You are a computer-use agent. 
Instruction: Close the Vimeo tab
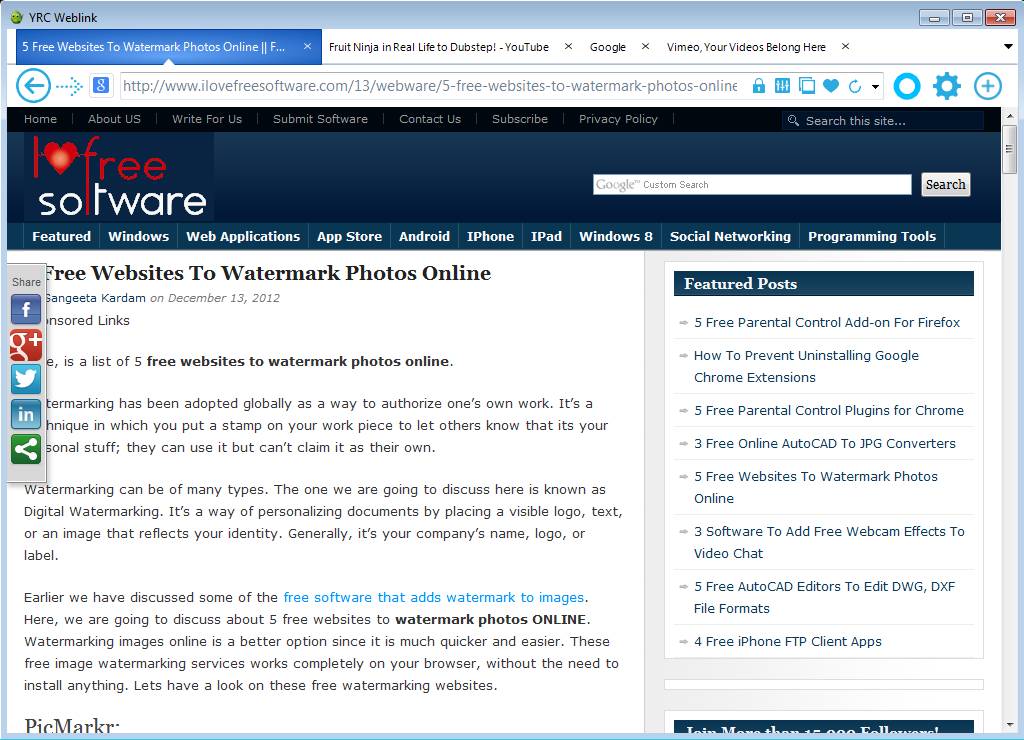[x=845, y=46]
